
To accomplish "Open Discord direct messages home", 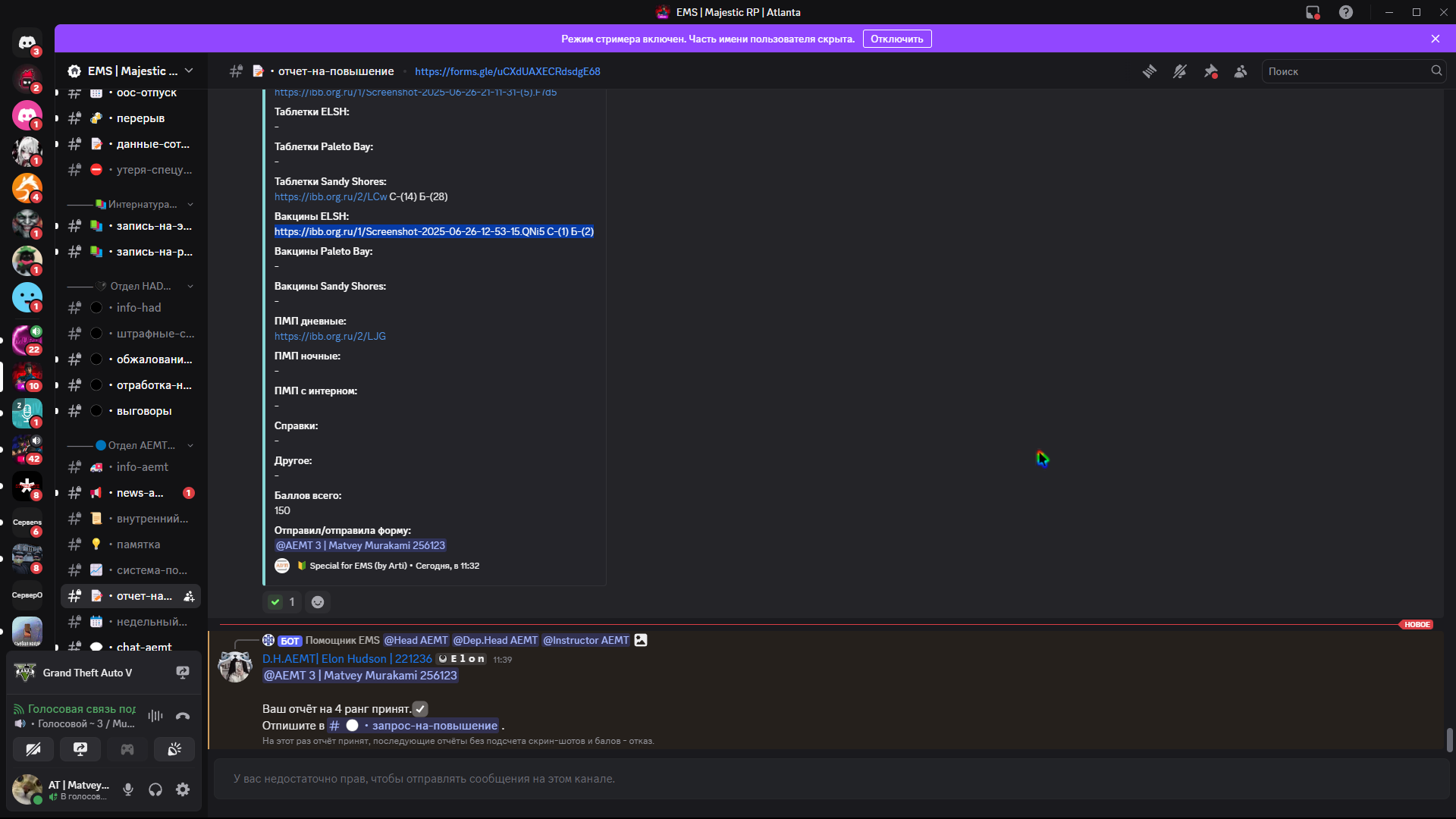I will [27, 42].
